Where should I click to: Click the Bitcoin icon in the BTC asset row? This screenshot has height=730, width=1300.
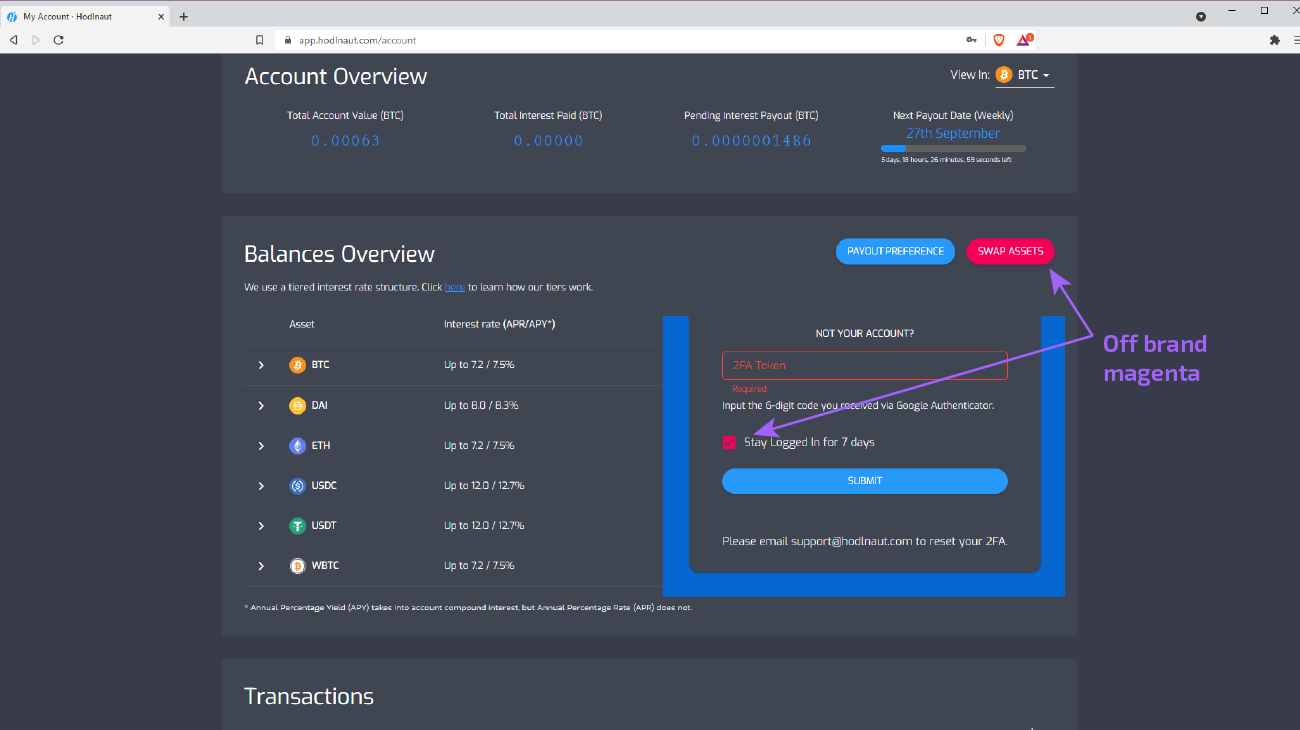click(x=297, y=365)
